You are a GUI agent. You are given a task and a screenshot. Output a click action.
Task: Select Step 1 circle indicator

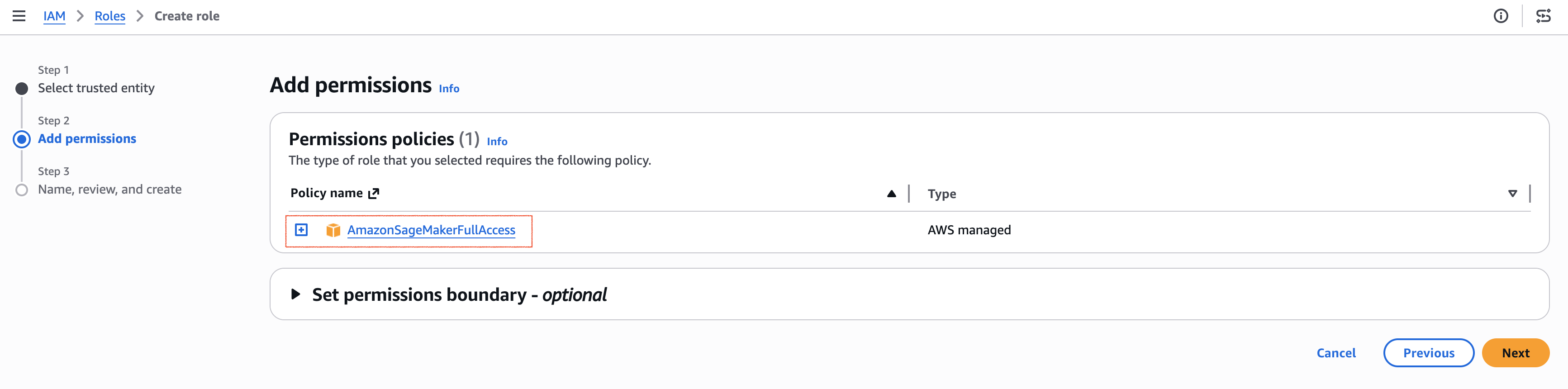coord(21,89)
